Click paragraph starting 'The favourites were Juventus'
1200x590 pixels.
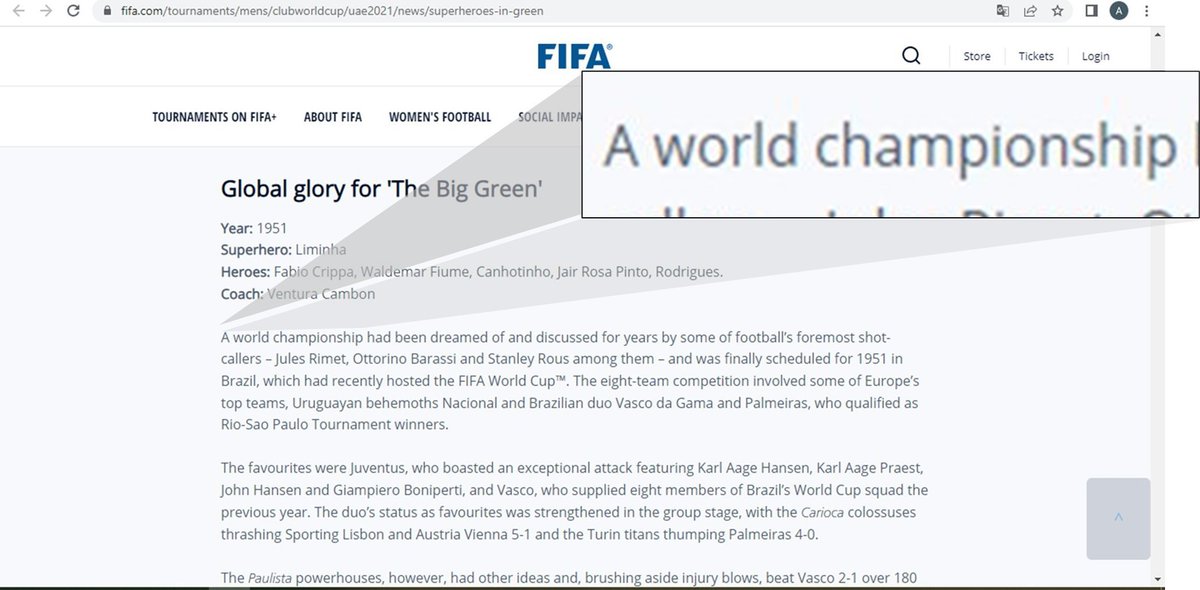click(x=574, y=501)
